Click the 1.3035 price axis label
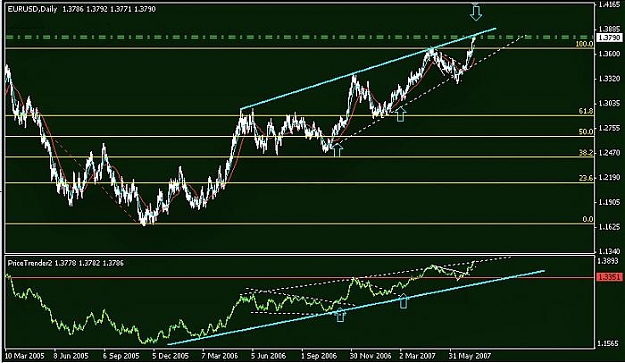Viewport: 625px width, 363px height. coord(609,103)
